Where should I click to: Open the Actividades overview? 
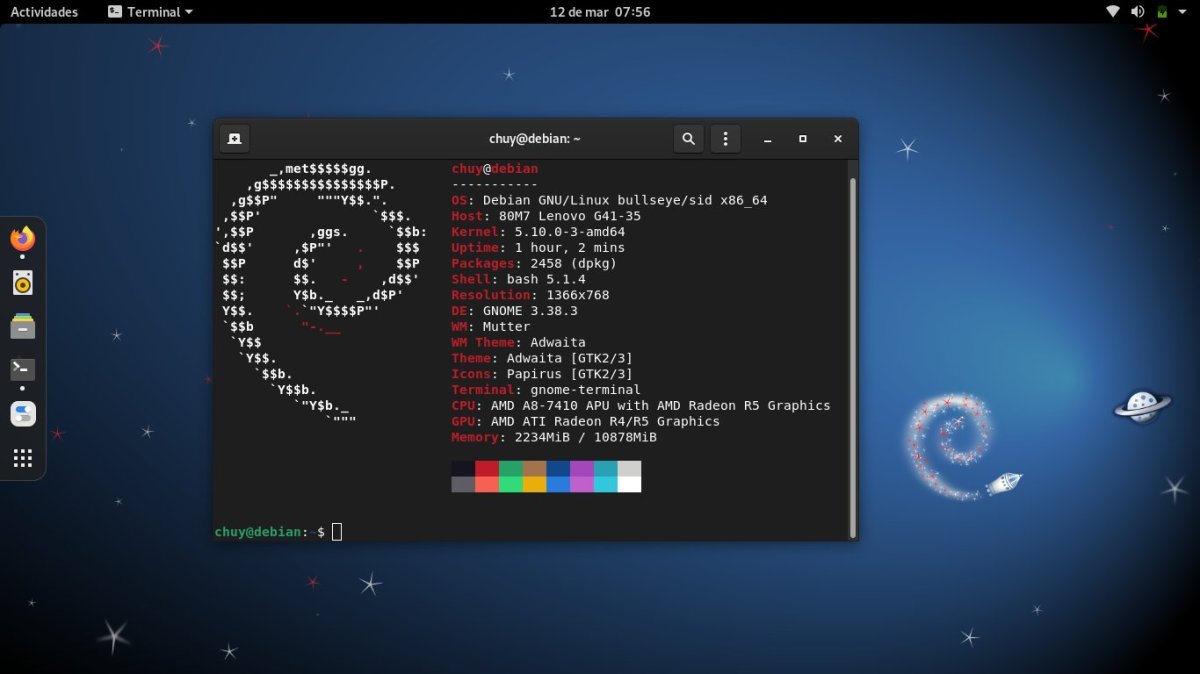[x=44, y=11]
